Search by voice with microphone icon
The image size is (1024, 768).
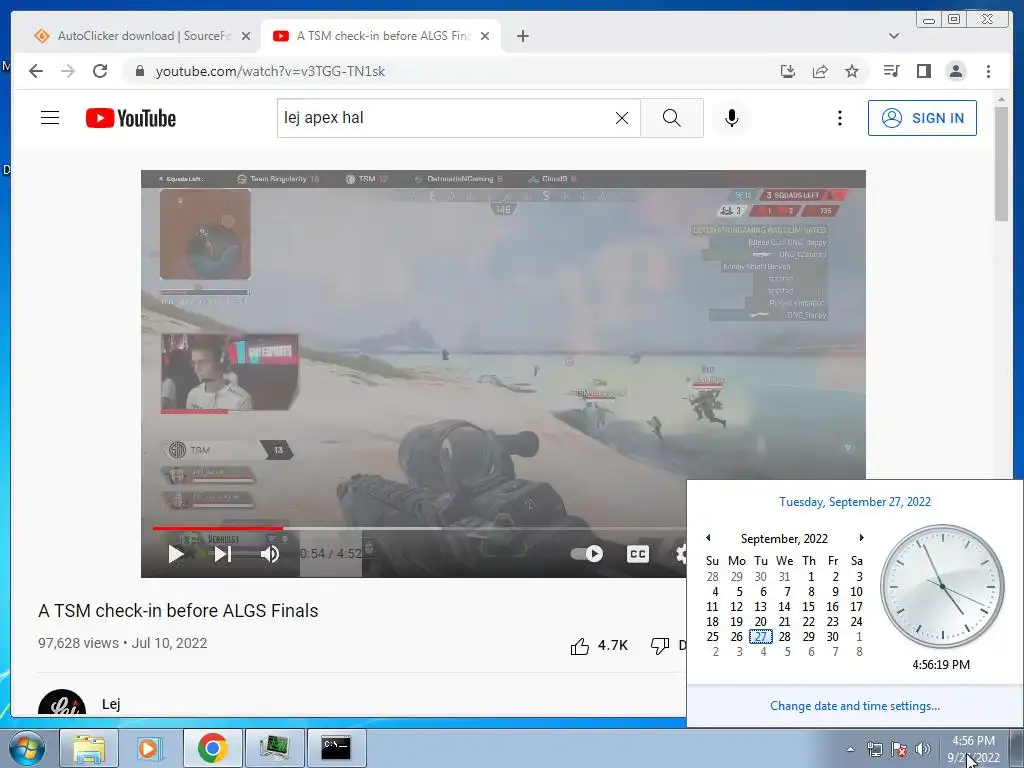click(x=732, y=118)
